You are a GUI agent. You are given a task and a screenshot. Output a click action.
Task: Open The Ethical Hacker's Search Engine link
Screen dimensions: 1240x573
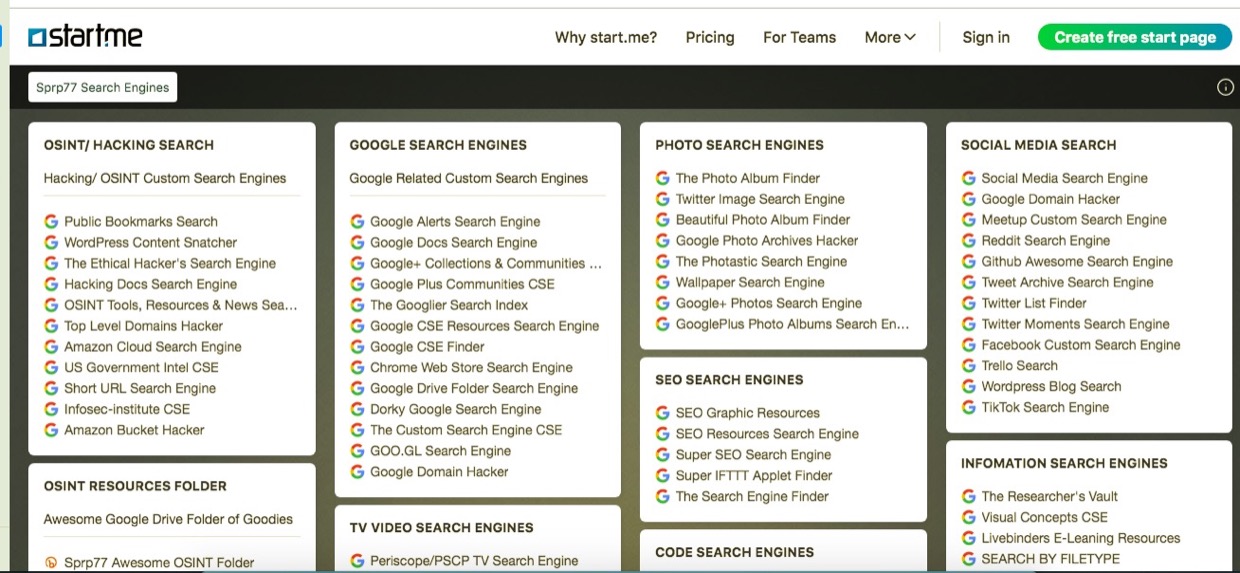point(170,264)
